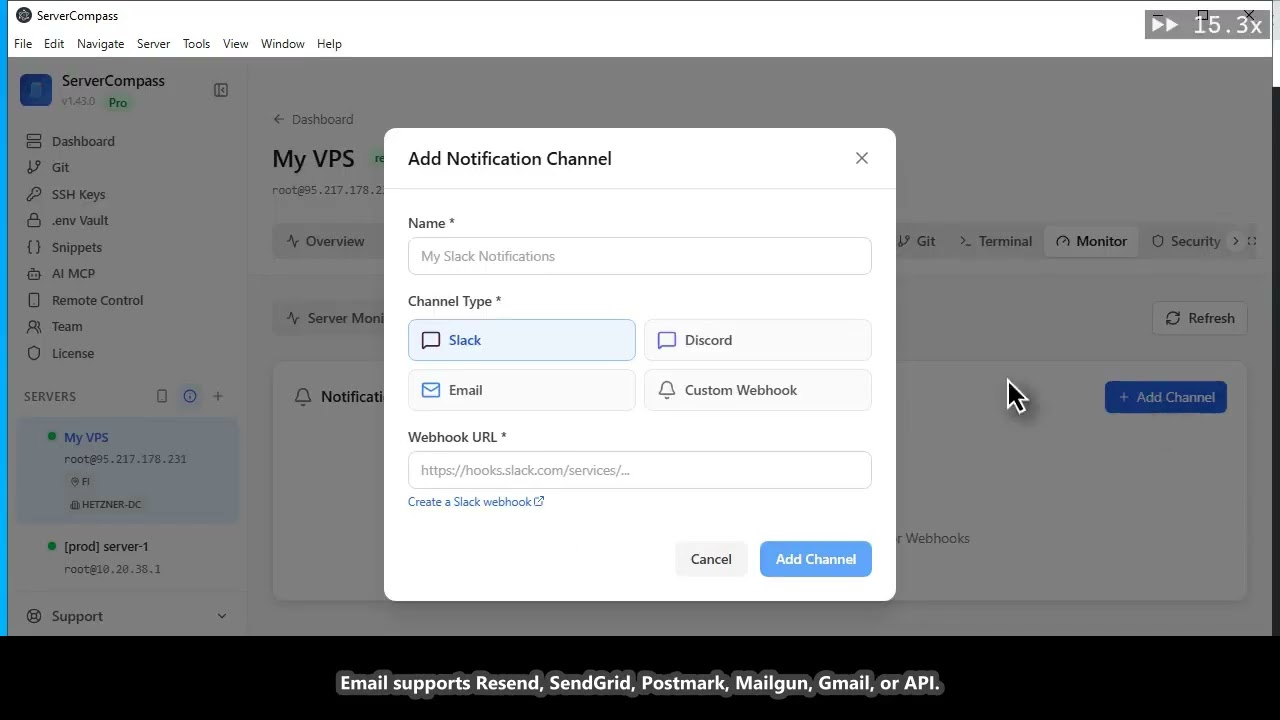Click the Add Channel button in the dialog
Viewport: 1280px width, 720px height.
[x=816, y=559]
